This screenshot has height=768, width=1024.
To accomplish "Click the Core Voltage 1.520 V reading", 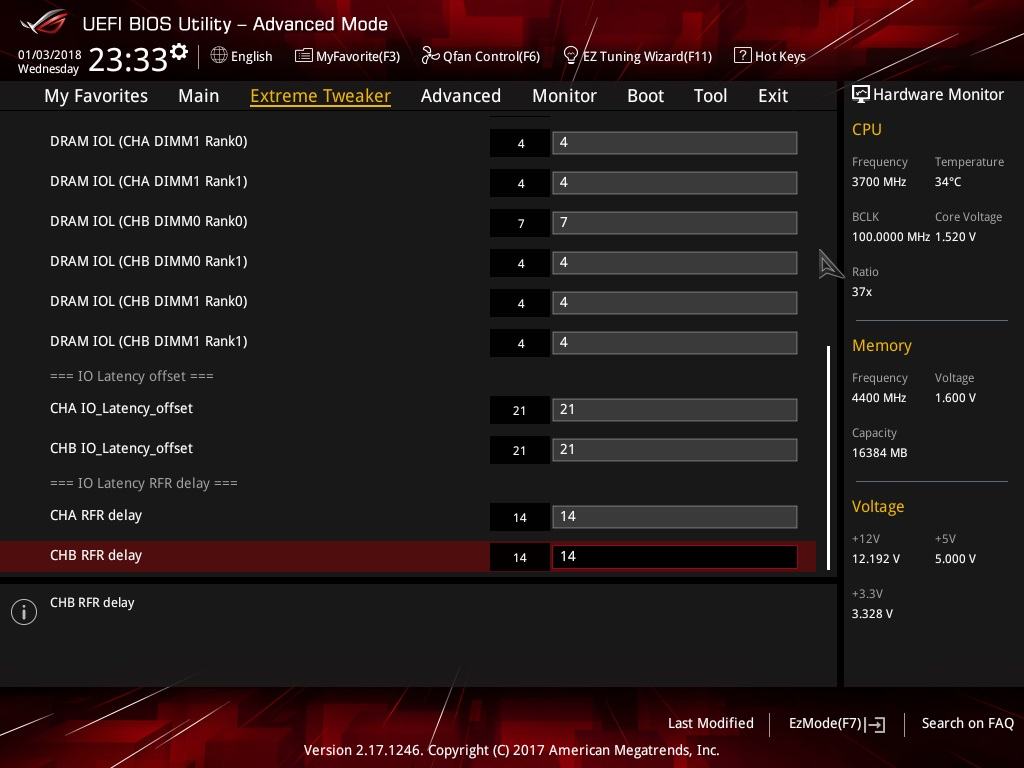I will click(x=955, y=236).
